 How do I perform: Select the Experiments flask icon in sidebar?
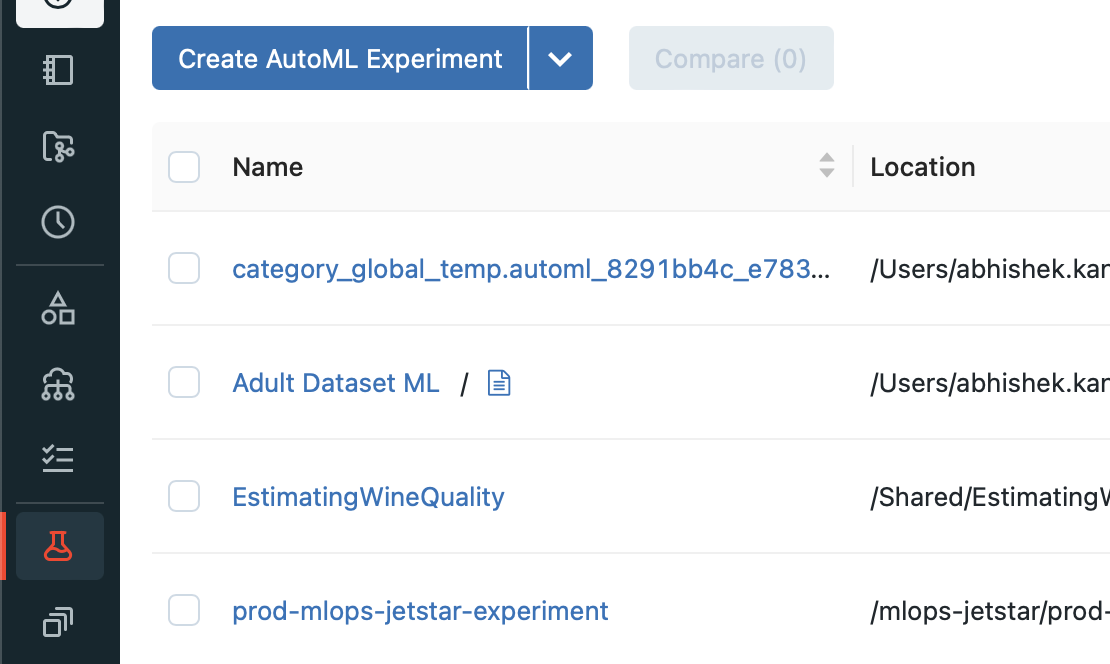tap(58, 546)
